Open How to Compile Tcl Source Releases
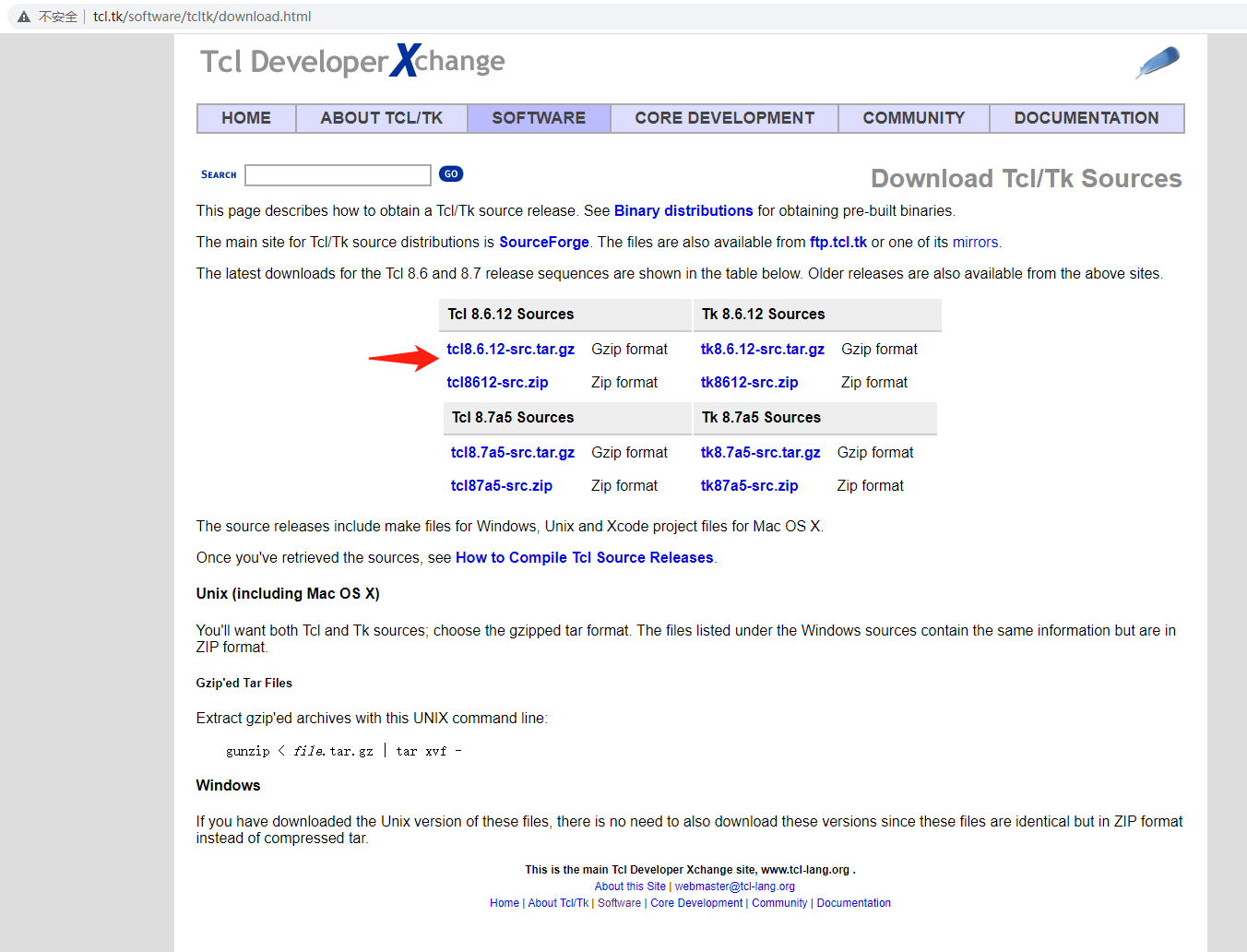Screen dimensions: 1247x952 tap(585, 557)
